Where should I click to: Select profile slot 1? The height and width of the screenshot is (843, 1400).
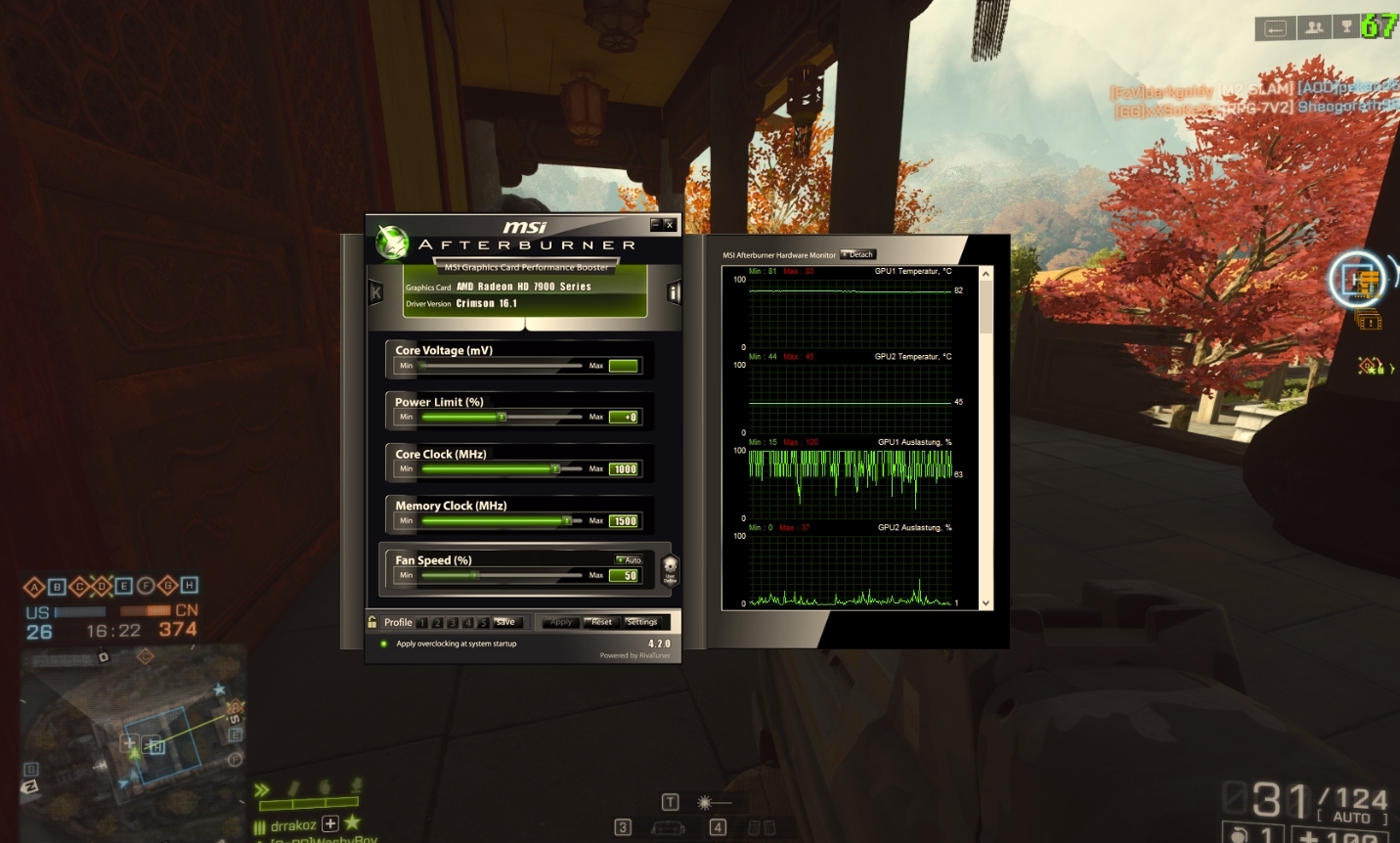pos(422,622)
